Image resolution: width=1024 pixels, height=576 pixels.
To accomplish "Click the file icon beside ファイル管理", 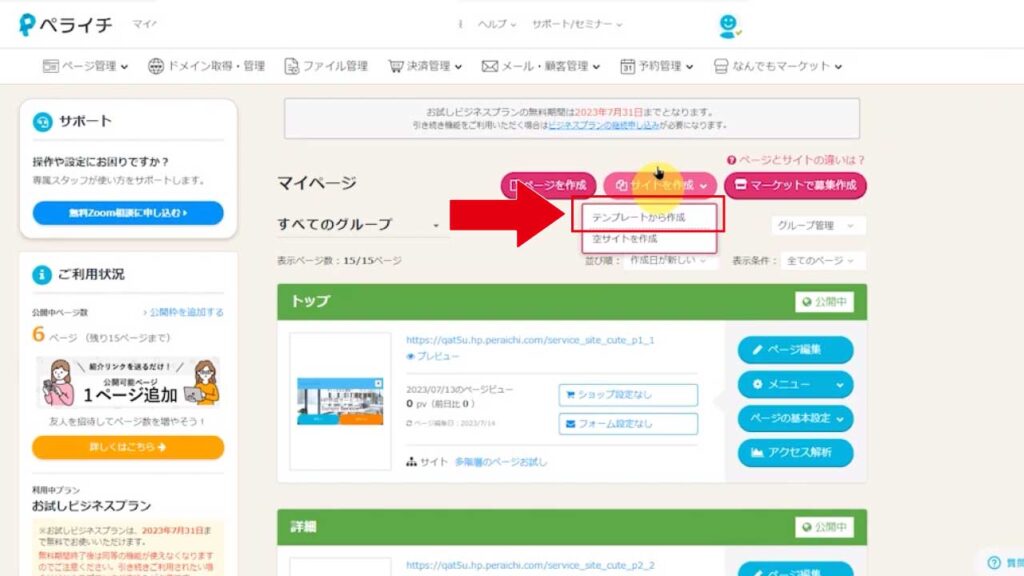I will point(292,66).
